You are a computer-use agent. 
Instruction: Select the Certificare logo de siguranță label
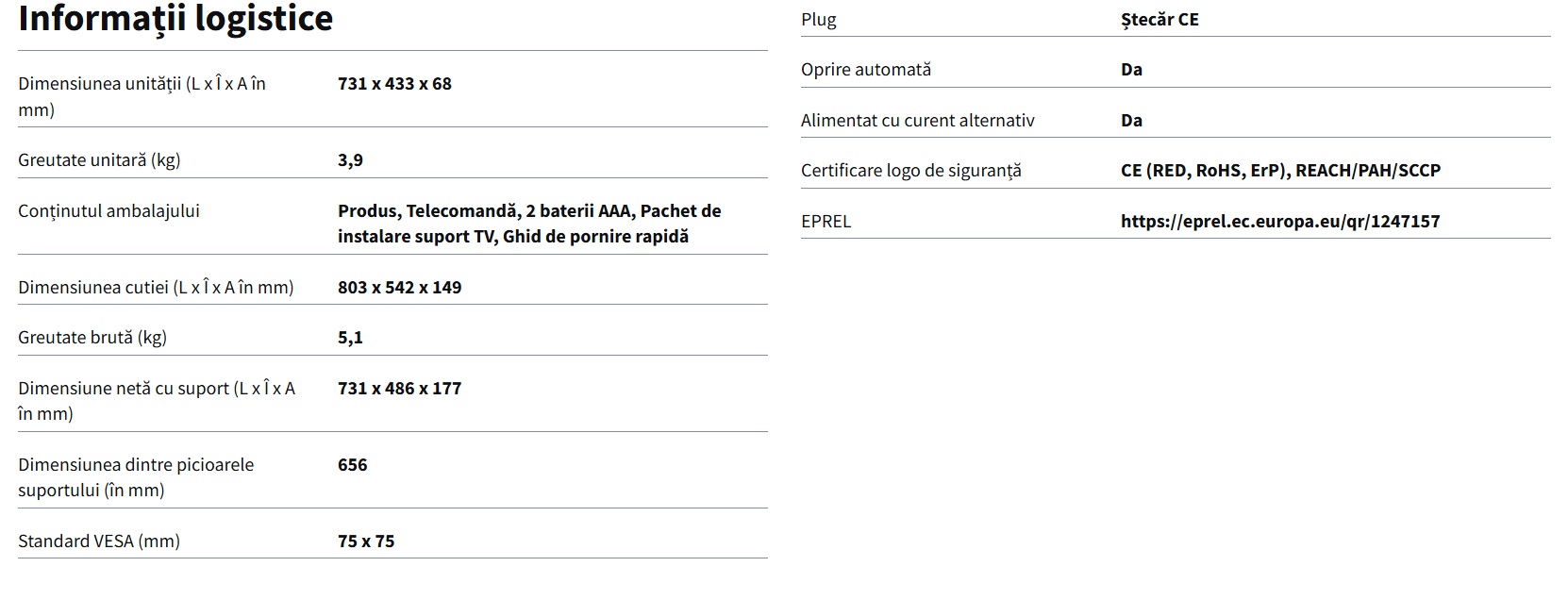[910, 171]
